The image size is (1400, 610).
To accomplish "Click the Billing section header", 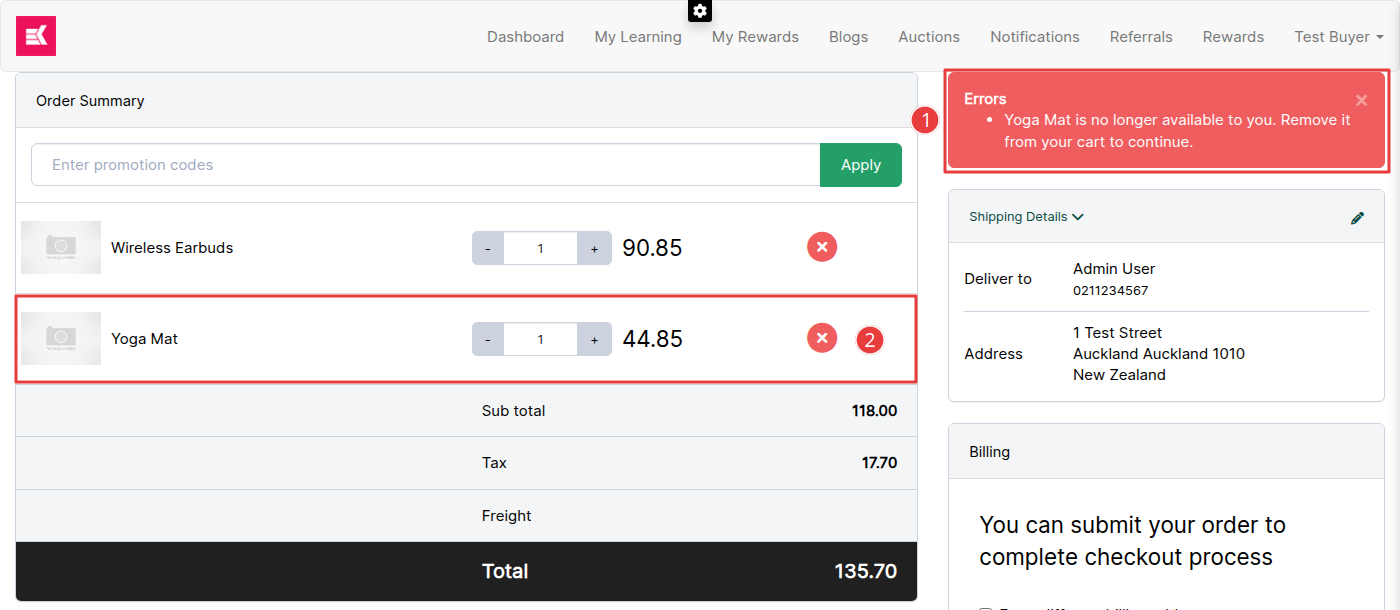I will point(1166,452).
